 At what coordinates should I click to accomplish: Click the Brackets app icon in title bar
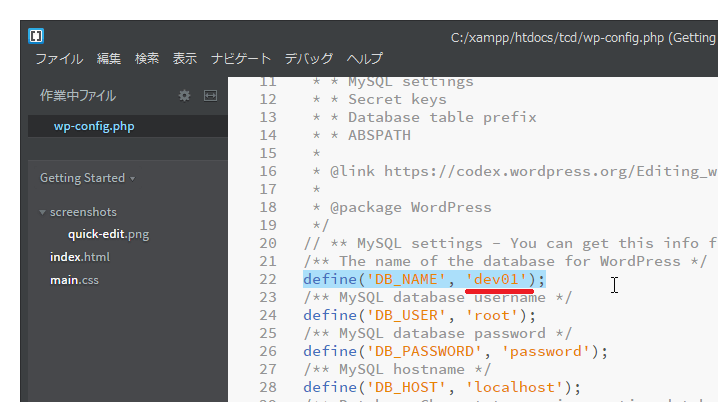pyautogui.click(x=37, y=37)
